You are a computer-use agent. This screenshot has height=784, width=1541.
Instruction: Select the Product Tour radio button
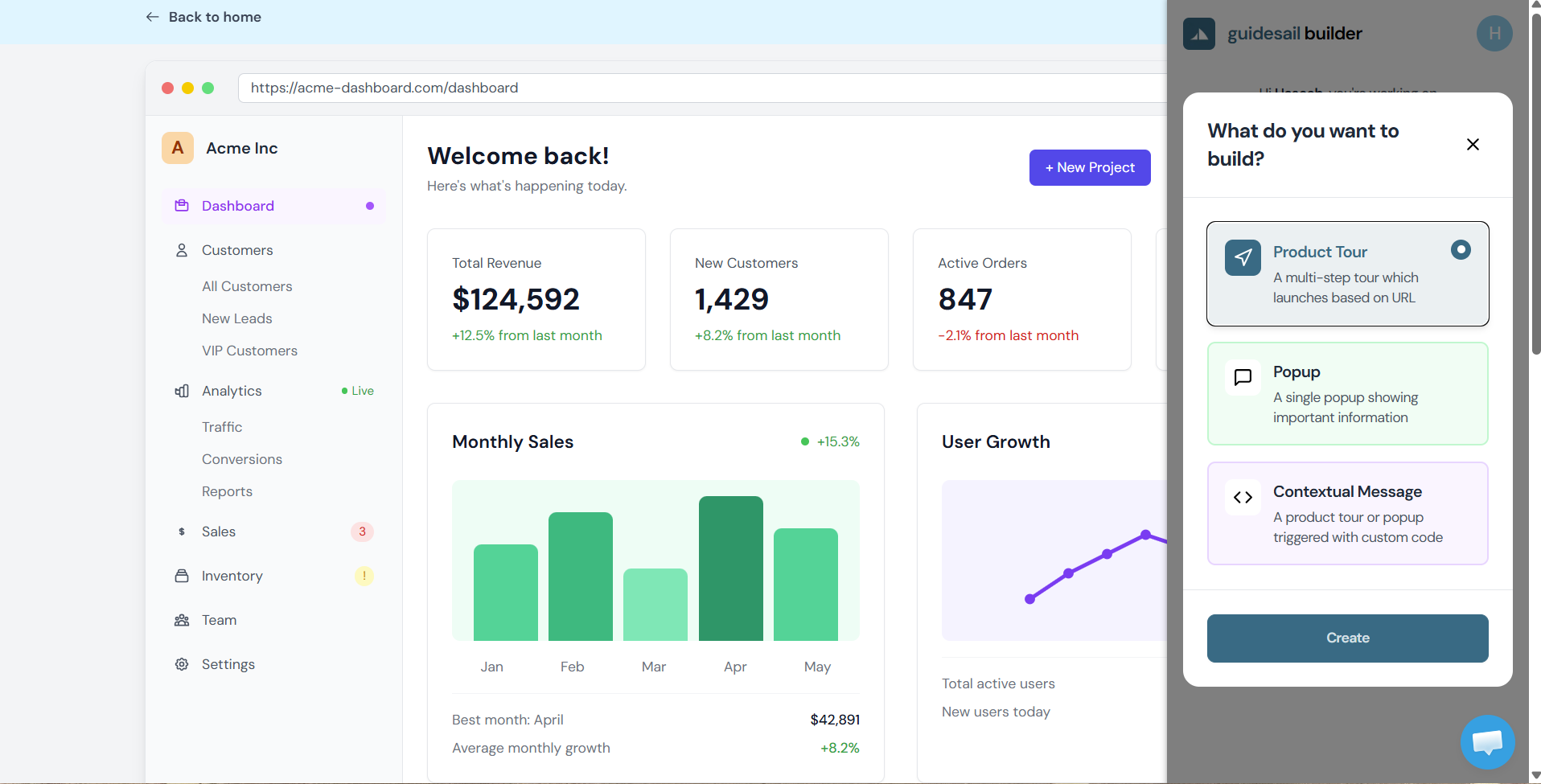(1460, 250)
